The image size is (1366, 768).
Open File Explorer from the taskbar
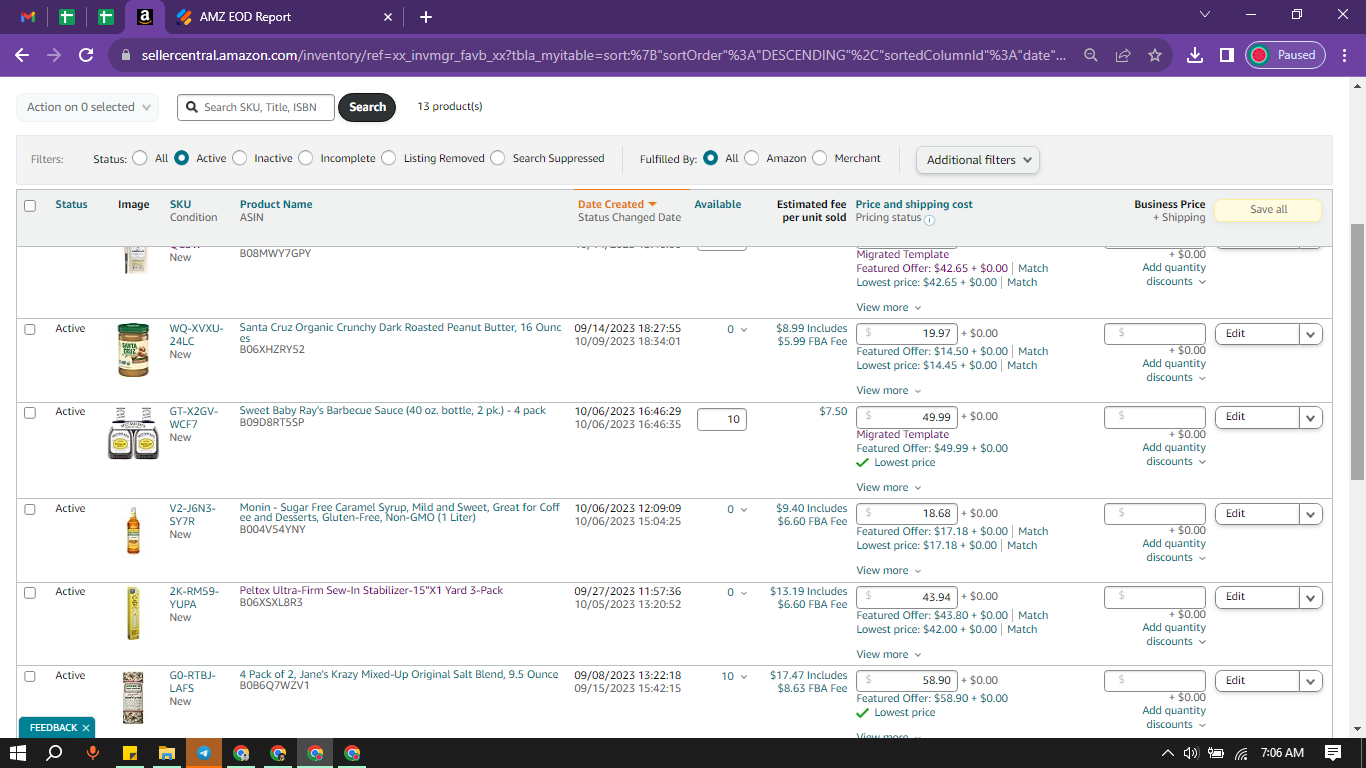pos(167,753)
